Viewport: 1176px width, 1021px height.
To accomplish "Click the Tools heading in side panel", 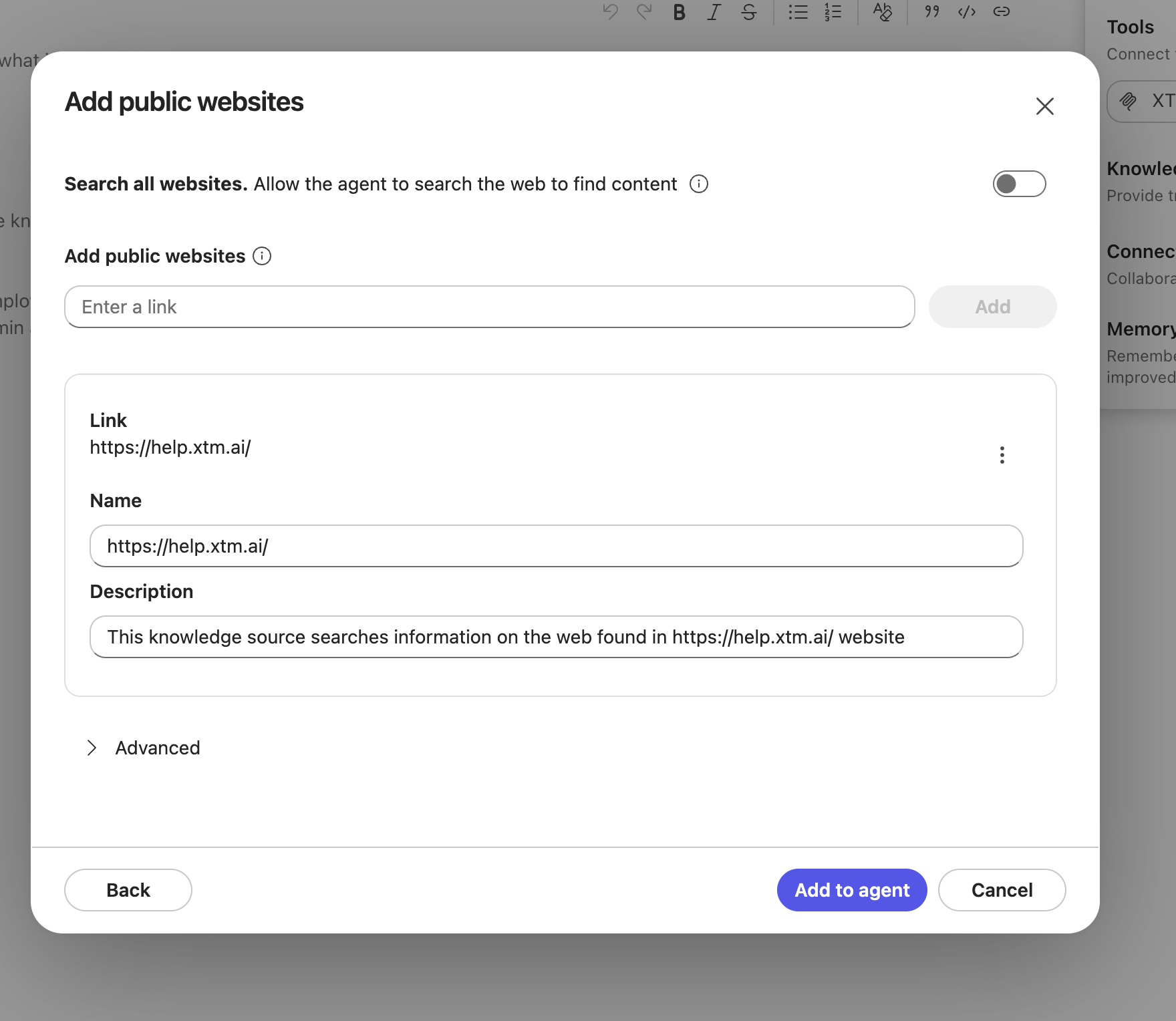I will click(x=1130, y=27).
